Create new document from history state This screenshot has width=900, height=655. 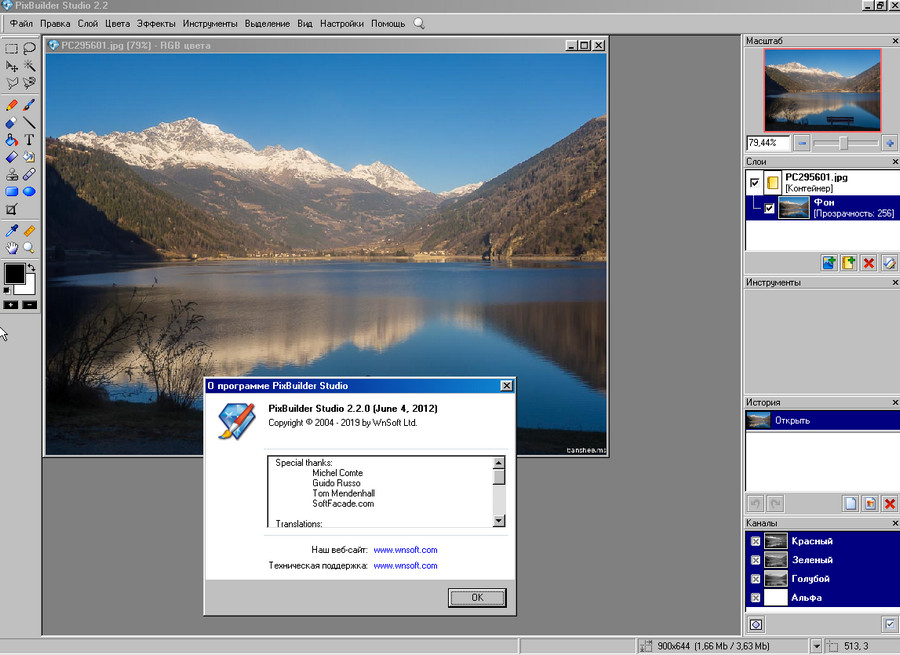click(851, 503)
